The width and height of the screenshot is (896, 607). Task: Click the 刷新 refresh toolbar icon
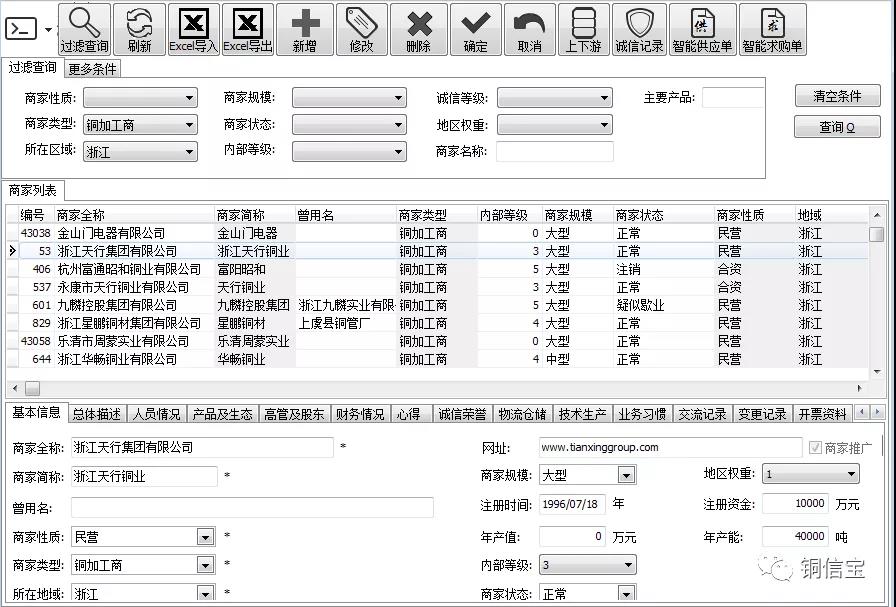(139, 22)
